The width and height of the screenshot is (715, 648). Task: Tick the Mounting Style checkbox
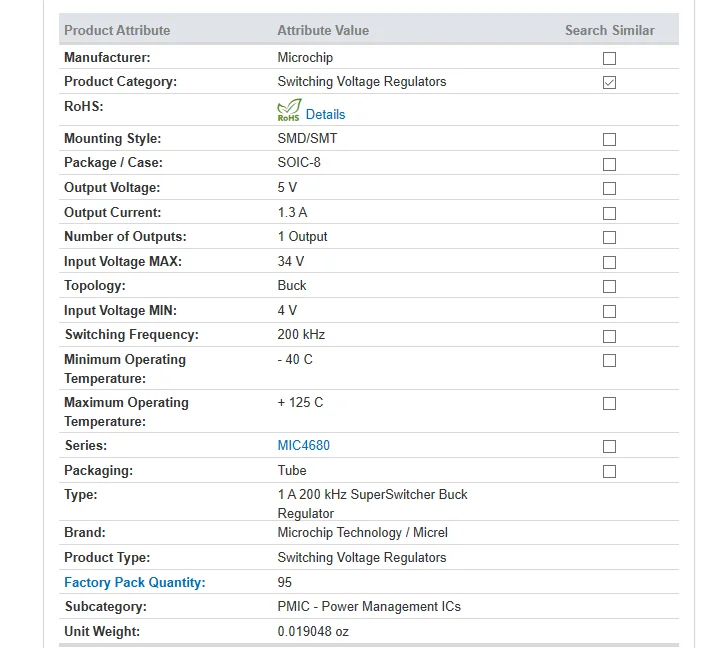pos(609,140)
